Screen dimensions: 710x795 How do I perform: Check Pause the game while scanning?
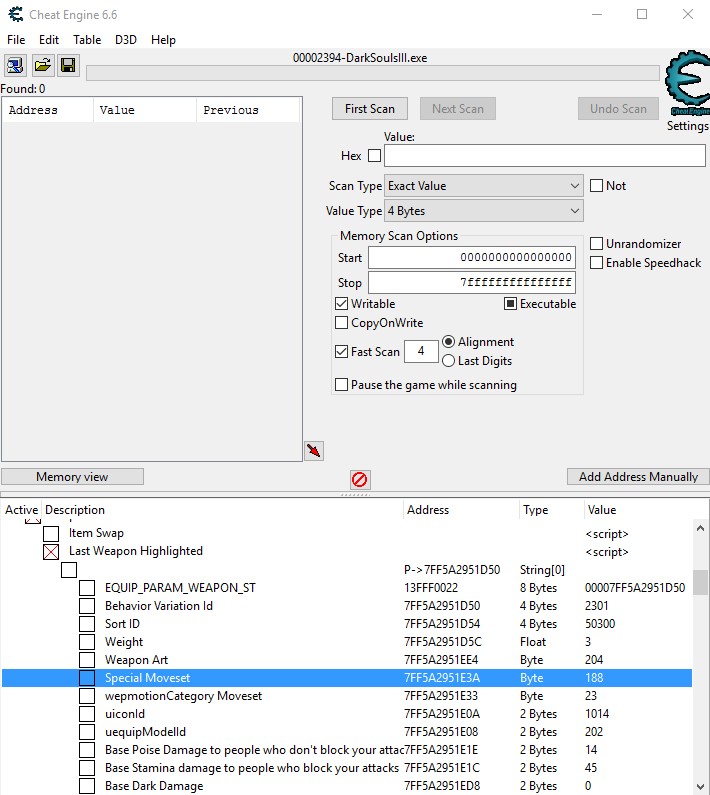(x=342, y=384)
